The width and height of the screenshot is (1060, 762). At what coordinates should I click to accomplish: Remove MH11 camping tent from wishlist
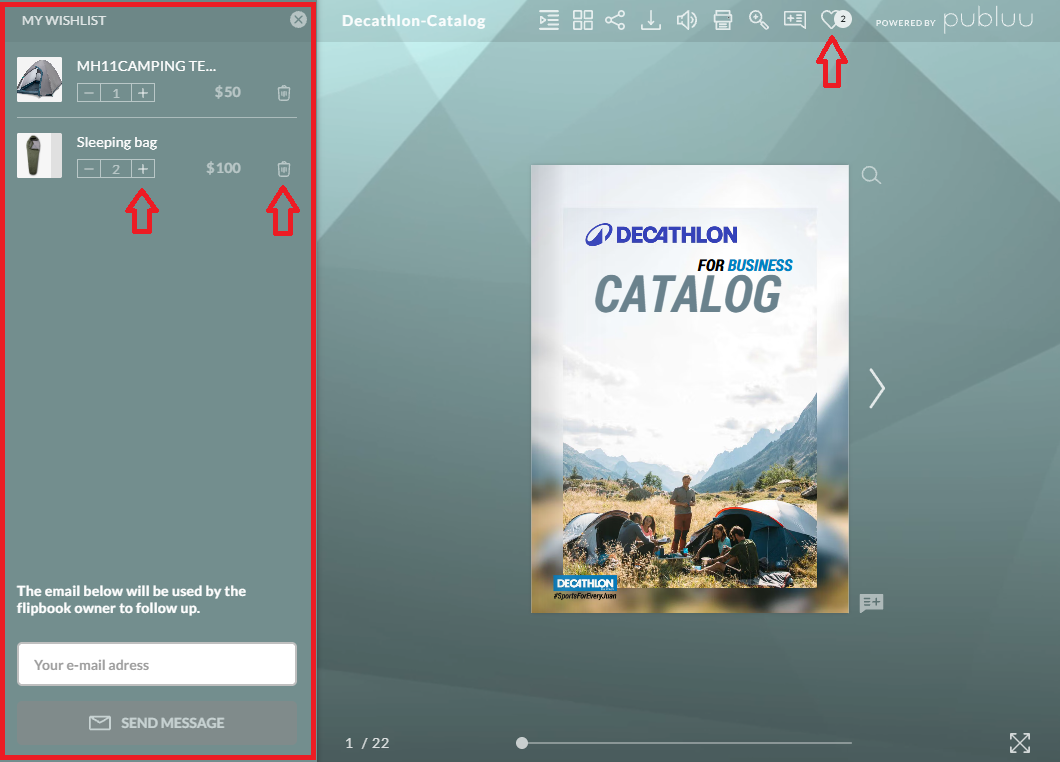click(x=284, y=93)
